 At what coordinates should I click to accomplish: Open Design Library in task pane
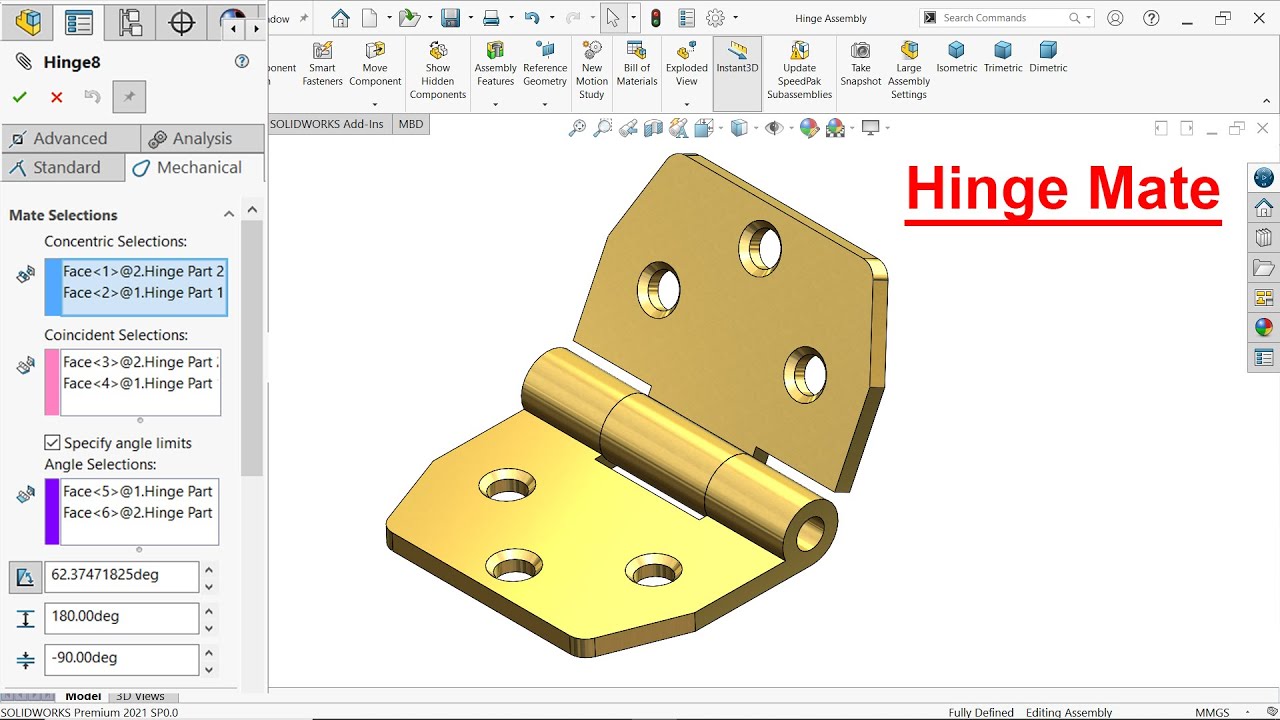click(x=1264, y=238)
